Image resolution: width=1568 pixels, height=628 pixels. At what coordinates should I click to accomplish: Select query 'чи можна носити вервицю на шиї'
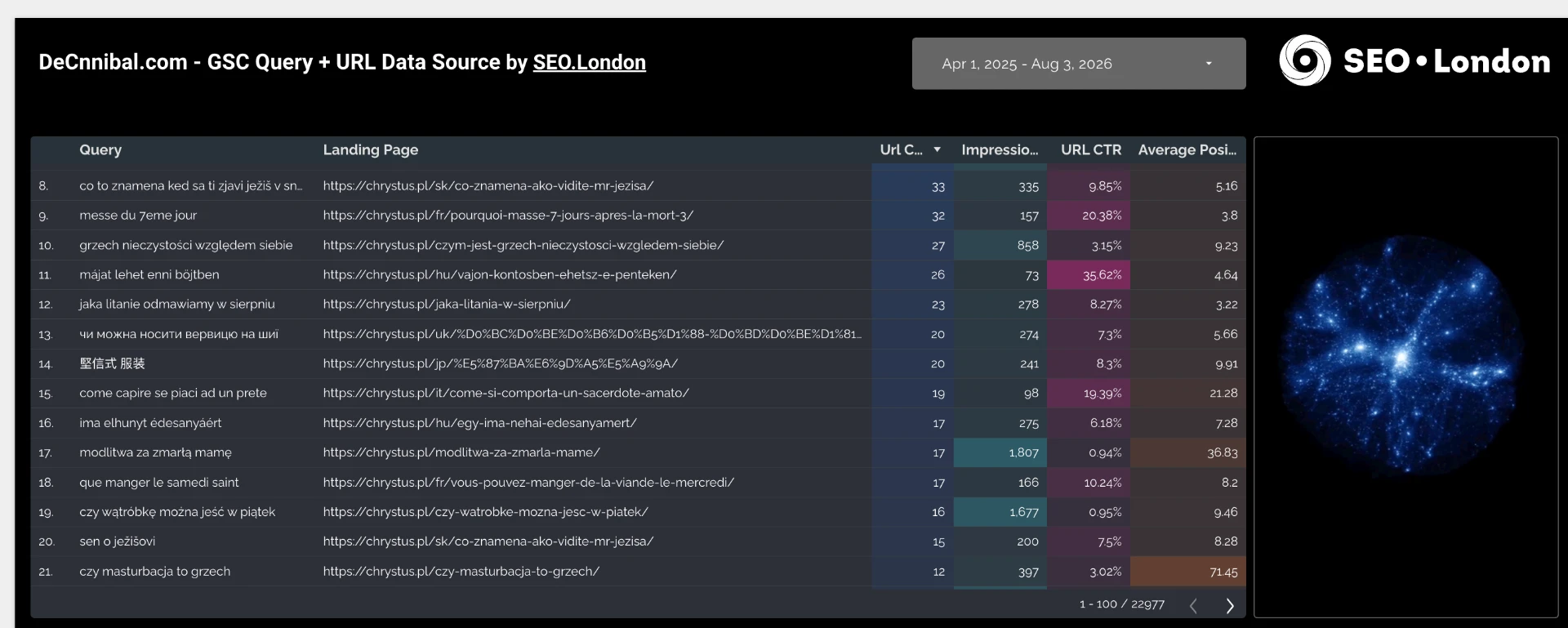pos(179,334)
